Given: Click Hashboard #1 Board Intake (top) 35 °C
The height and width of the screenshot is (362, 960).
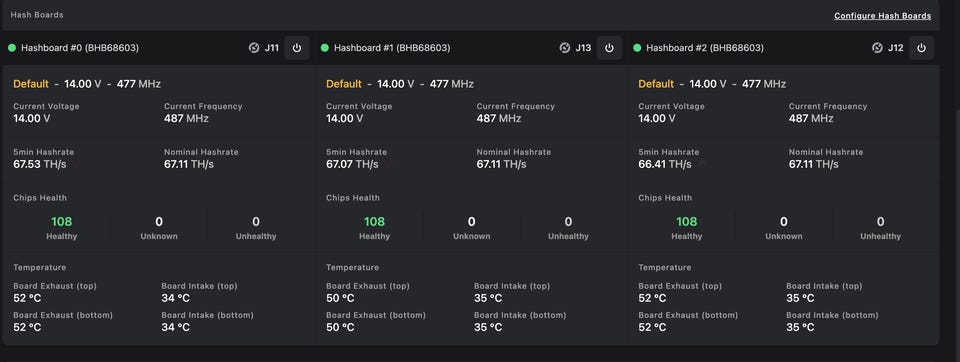Looking at the screenshot, I should point(488,298).
